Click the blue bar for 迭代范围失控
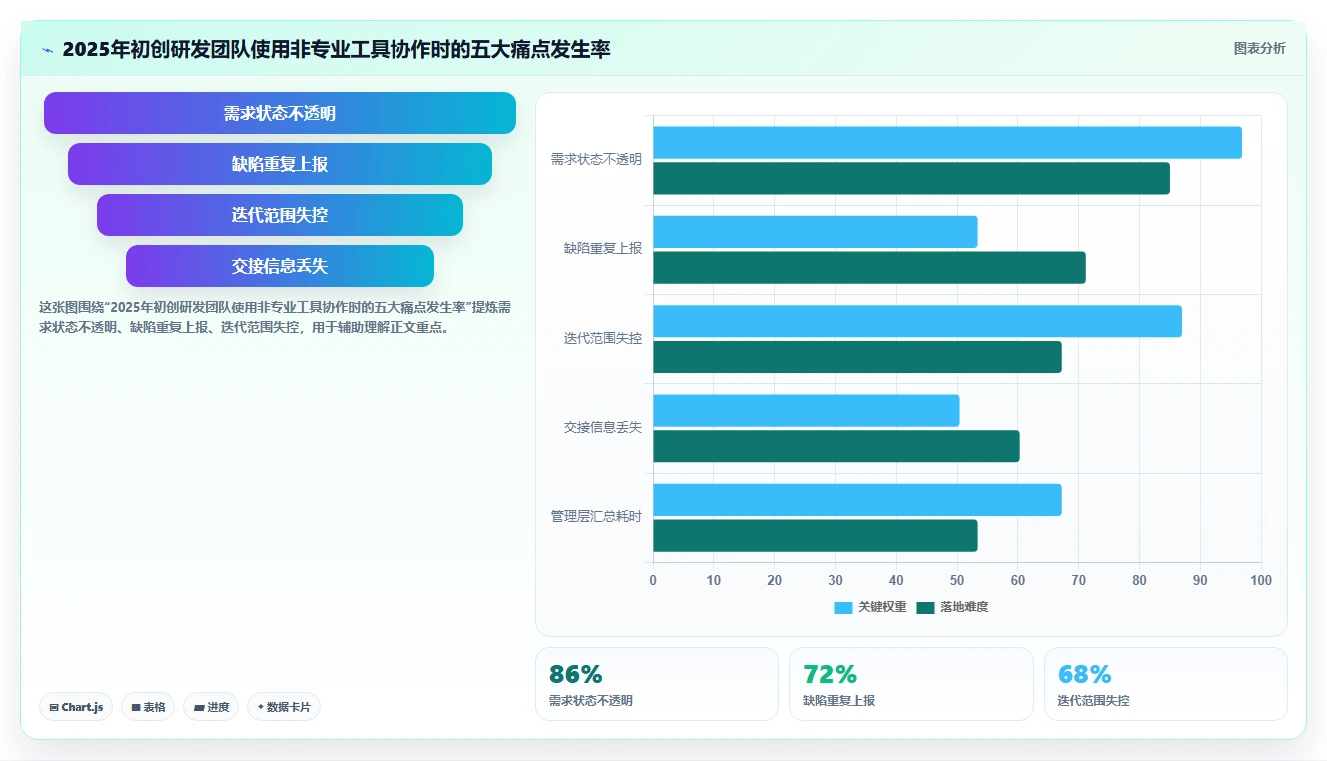The height and width of the screenshot is (761, 1327). [x=917, y=321]
